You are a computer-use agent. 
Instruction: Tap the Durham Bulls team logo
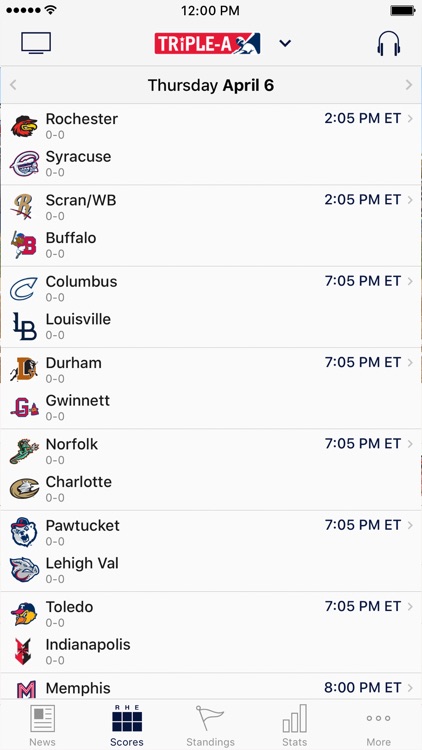24,369
